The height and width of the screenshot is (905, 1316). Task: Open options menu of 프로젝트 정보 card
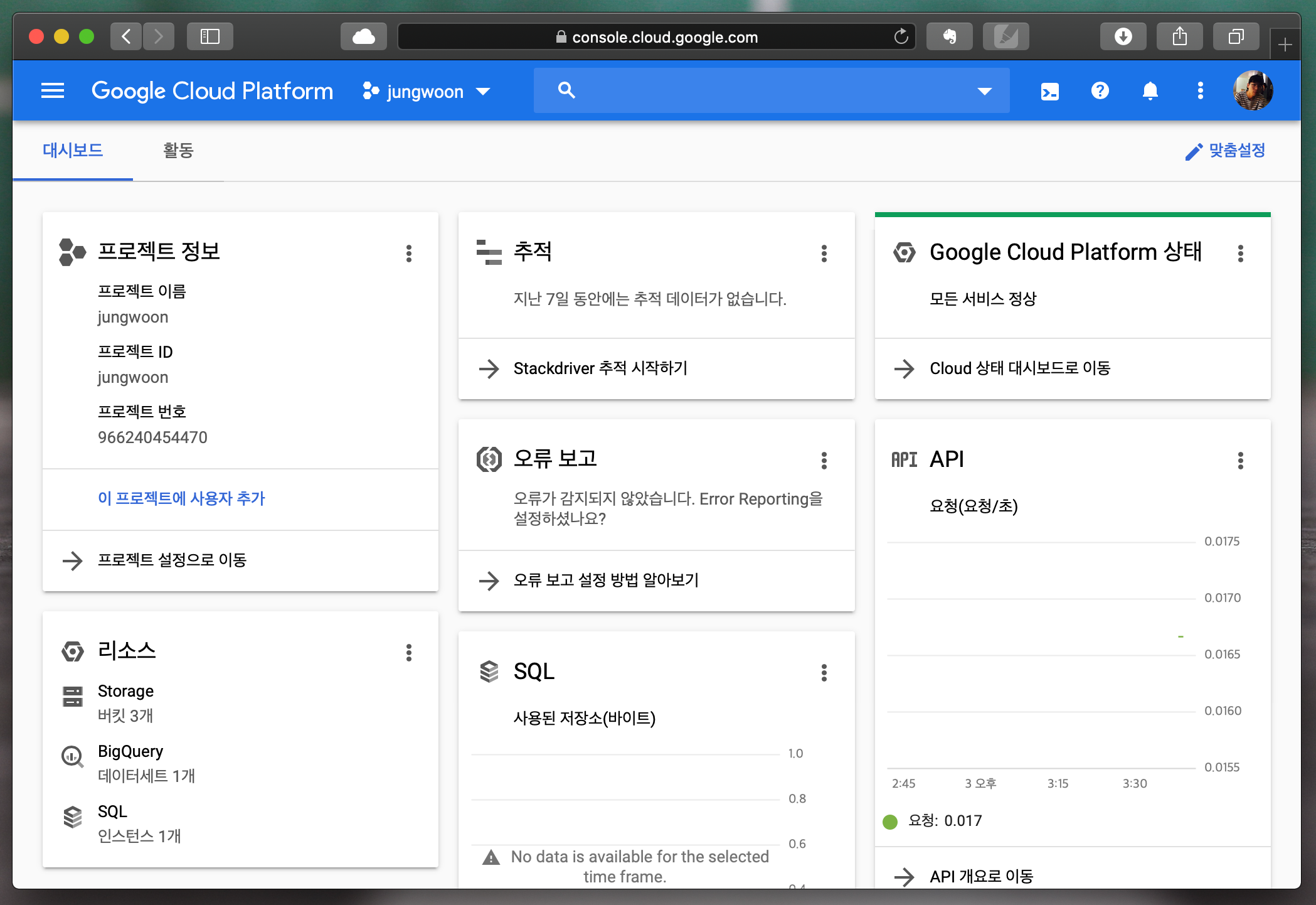coord(408,254)
